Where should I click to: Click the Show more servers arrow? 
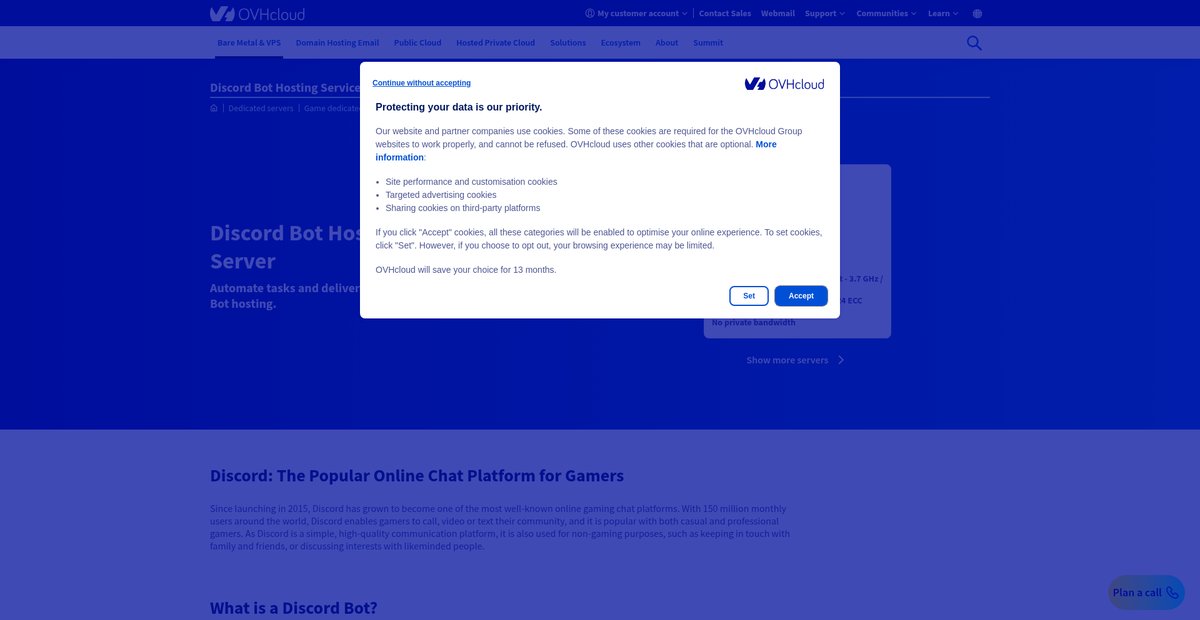(x=841, y=360)
